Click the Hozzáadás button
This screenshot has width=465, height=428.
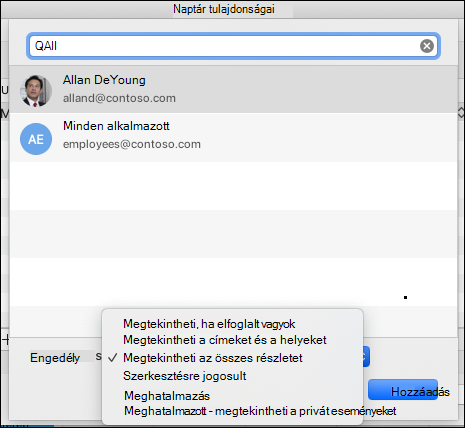pos(403,389)
